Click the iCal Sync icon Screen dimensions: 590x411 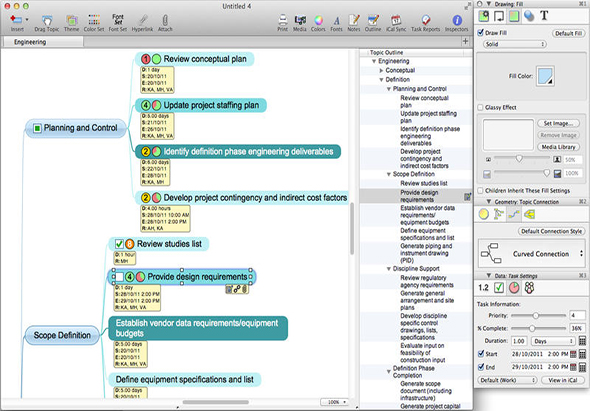pos(396,20)
